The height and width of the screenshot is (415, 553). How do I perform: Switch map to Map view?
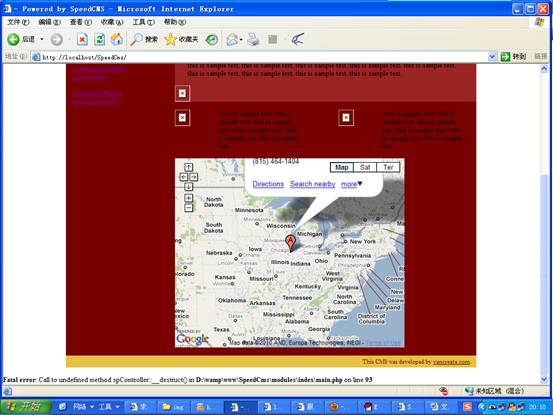(342, 167)
